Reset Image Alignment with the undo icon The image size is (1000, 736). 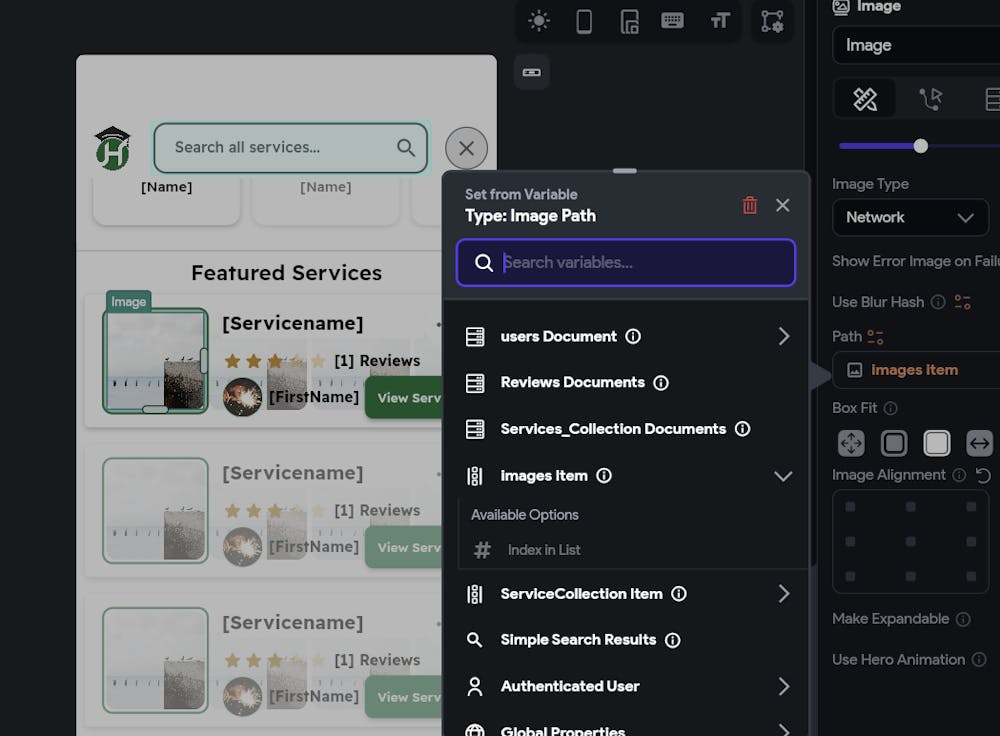coord(983,475)
